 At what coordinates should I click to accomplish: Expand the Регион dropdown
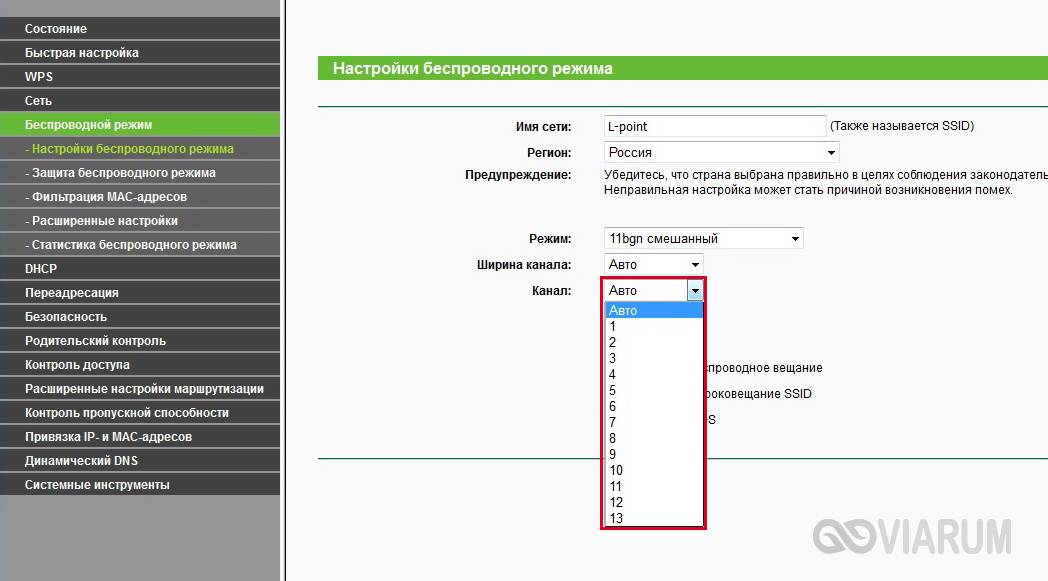pos(721,153)
